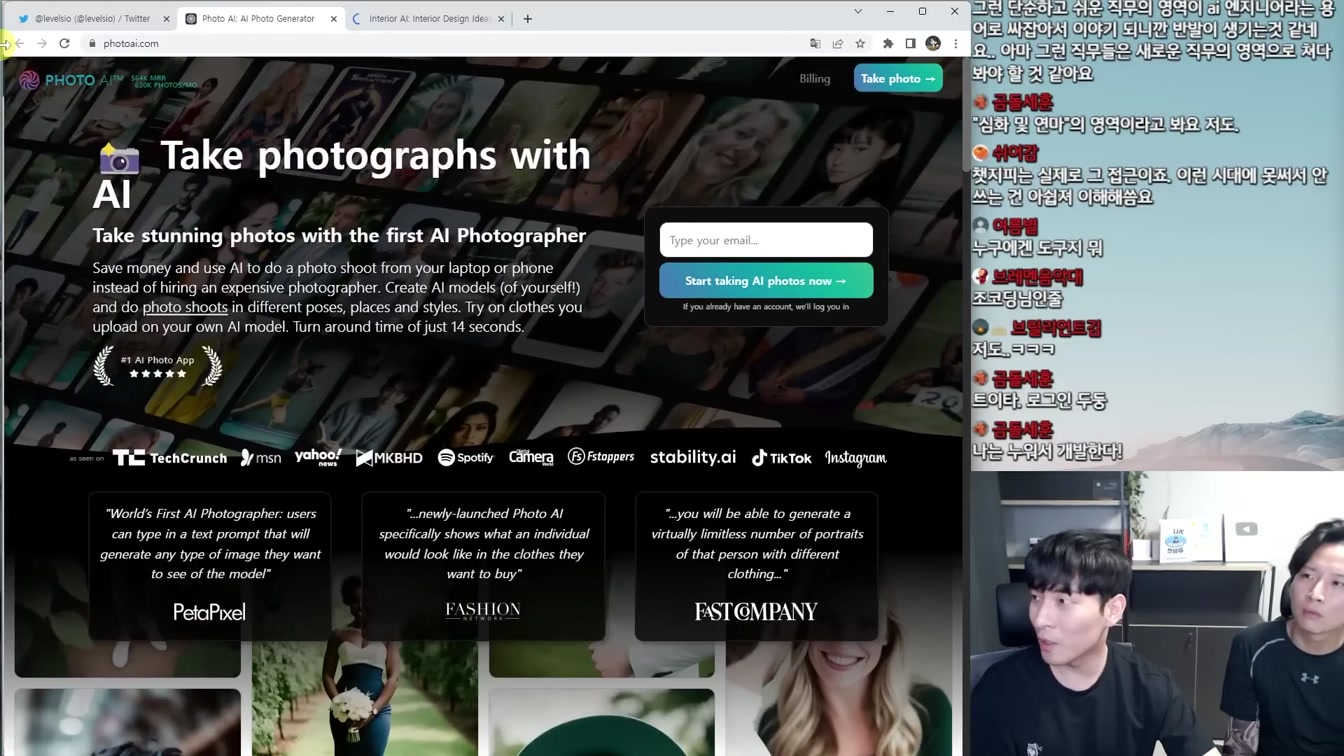
Task: Share this page via address bar icon
Action: click(838, 44)
